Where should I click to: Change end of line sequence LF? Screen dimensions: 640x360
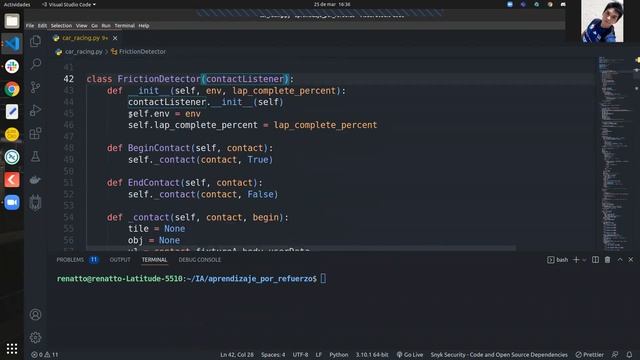318,355
